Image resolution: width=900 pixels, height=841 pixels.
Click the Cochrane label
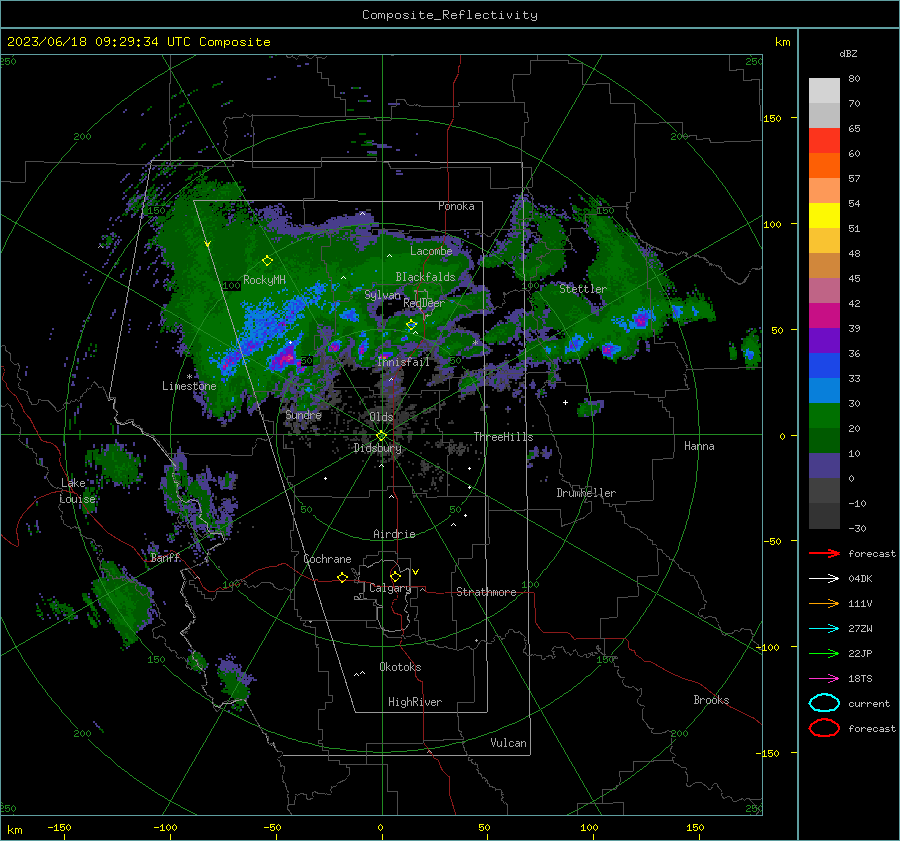(327, 559)
